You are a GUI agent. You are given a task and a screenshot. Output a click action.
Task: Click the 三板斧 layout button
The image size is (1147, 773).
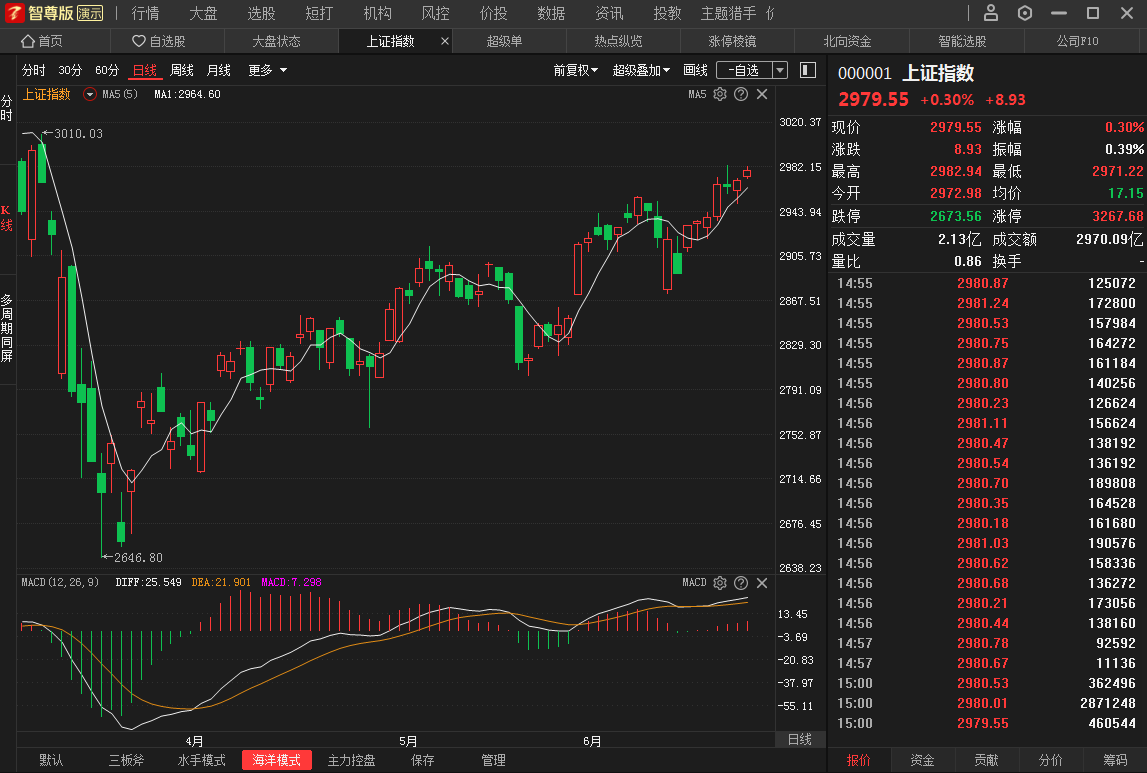(x=126, y=761)
